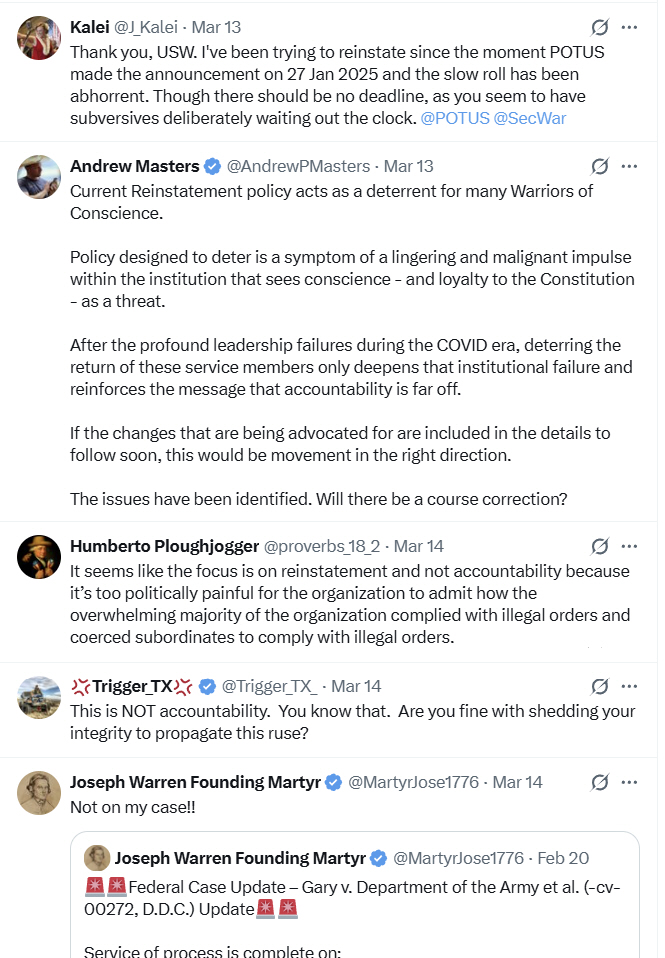Click the Grok icon on Trigger_TX's post
The width and height of the screenshot is (665, 958).
coord(600,686)
